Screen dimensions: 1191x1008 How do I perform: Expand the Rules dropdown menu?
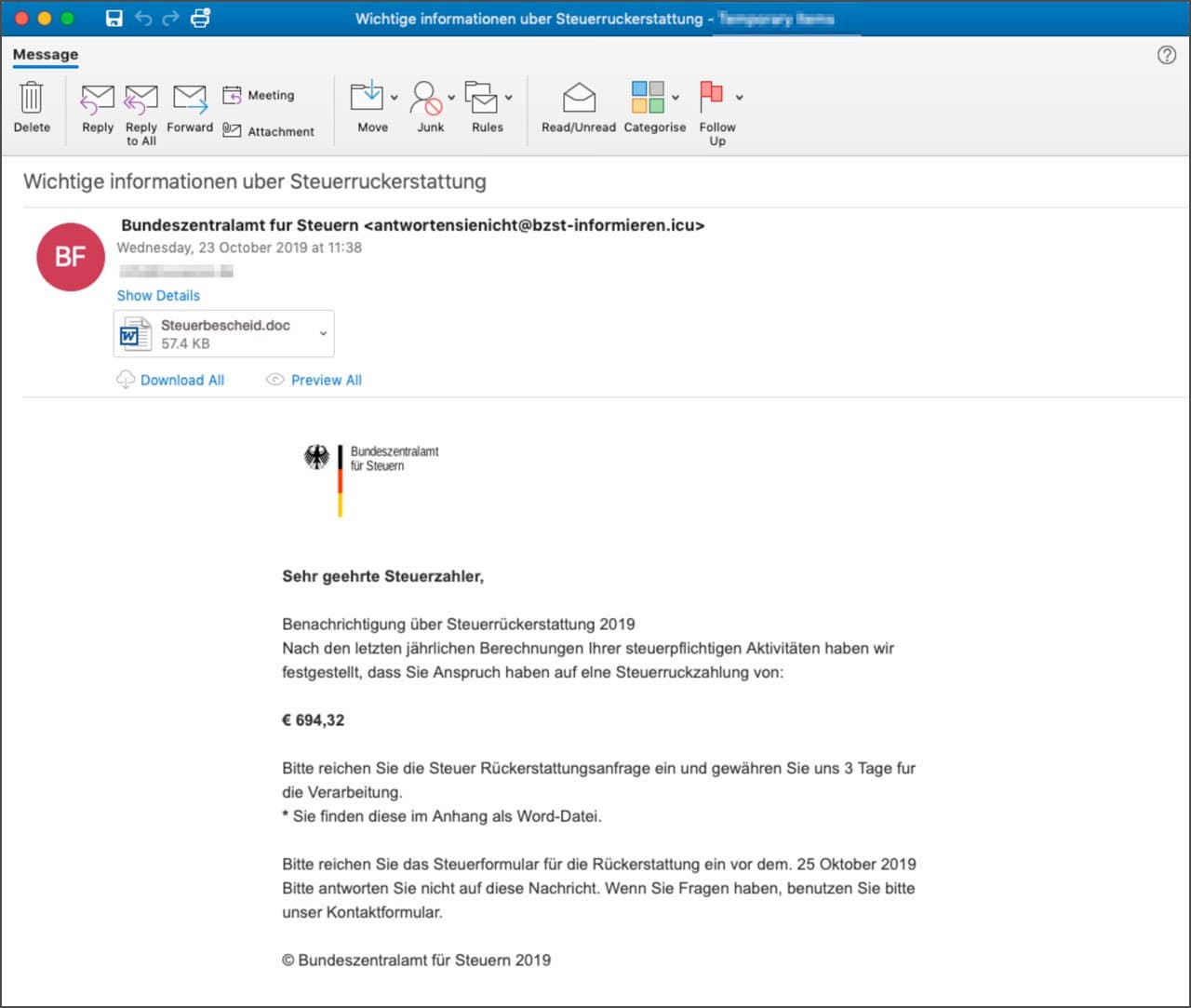click(x=509, y=97)
